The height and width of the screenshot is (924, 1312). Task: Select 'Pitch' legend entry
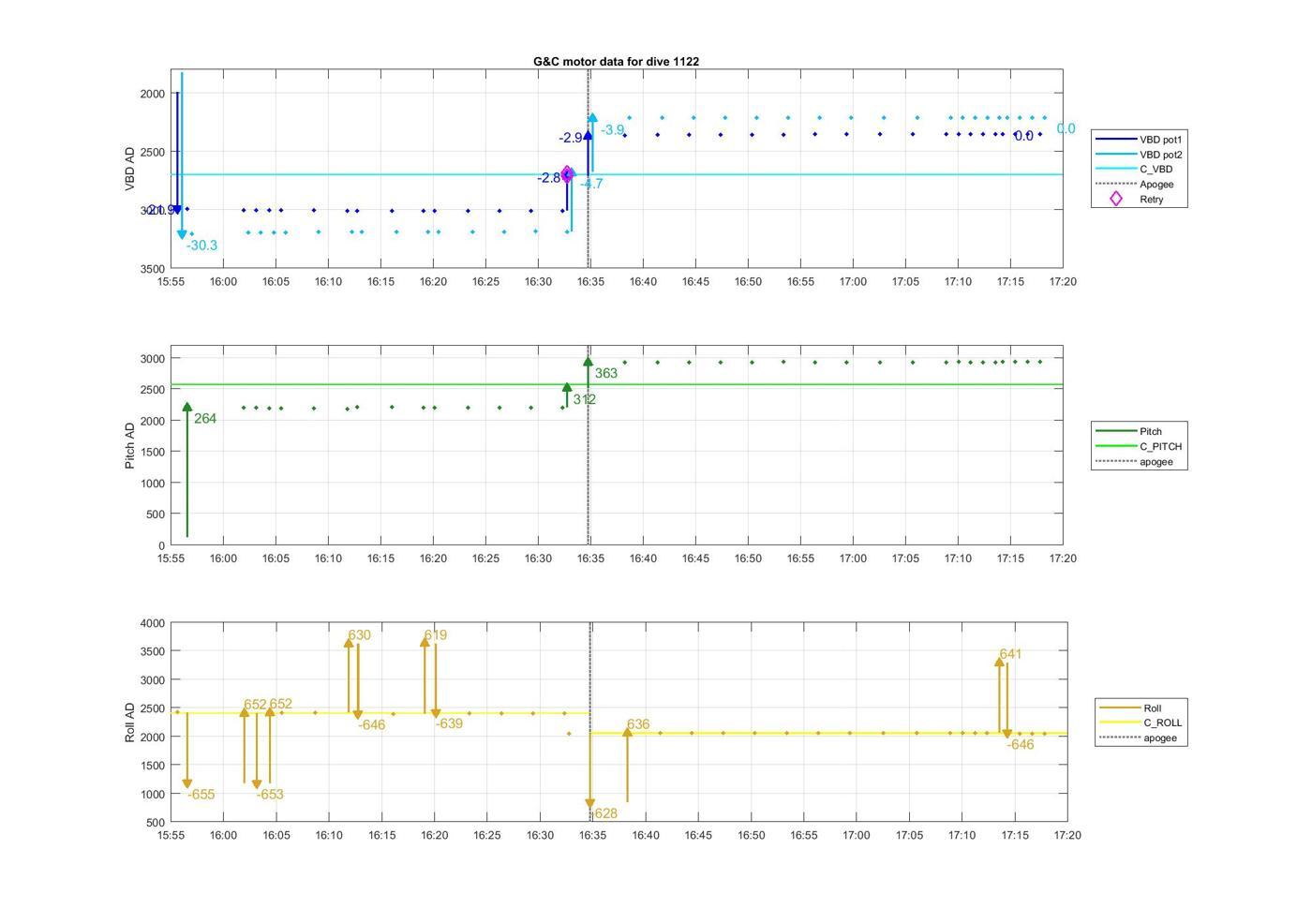click(x=1151, y=432)
